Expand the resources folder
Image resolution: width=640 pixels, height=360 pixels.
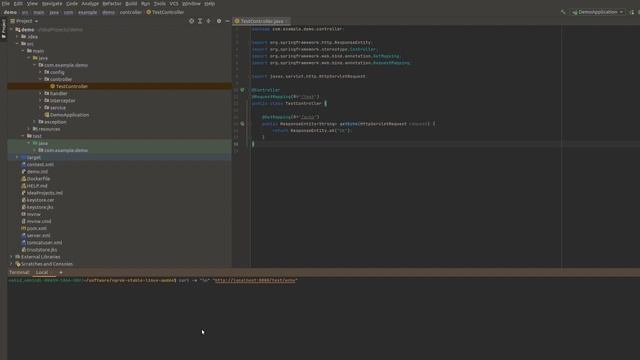point(29,129)
